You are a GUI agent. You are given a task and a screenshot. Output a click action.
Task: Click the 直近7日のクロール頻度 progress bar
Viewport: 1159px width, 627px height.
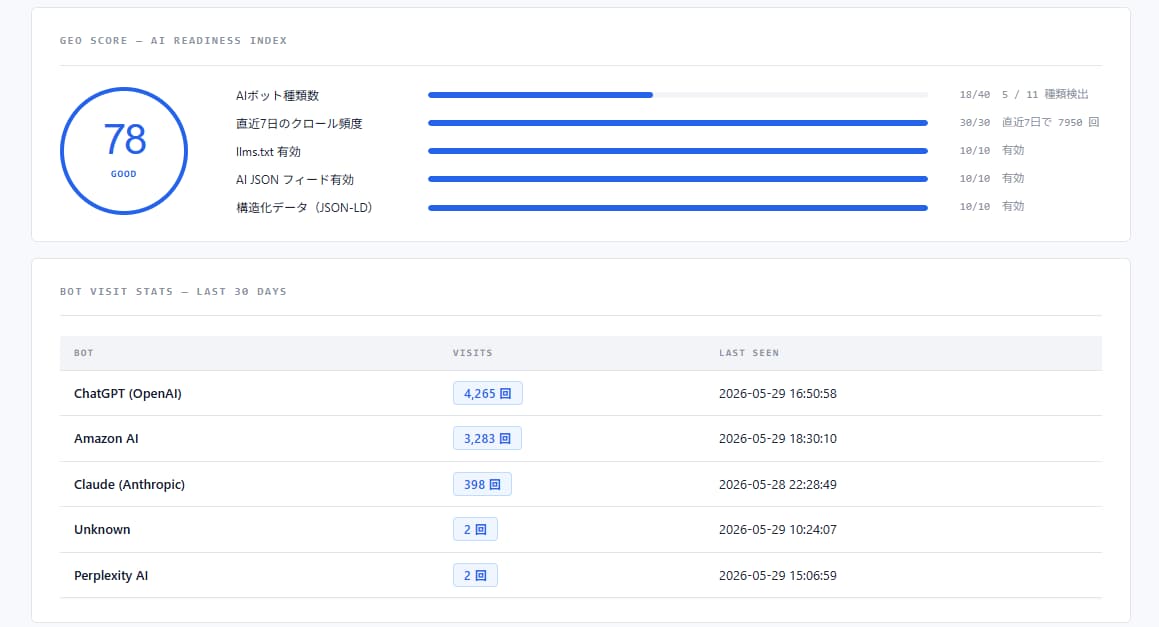click(x=678, y=123)
